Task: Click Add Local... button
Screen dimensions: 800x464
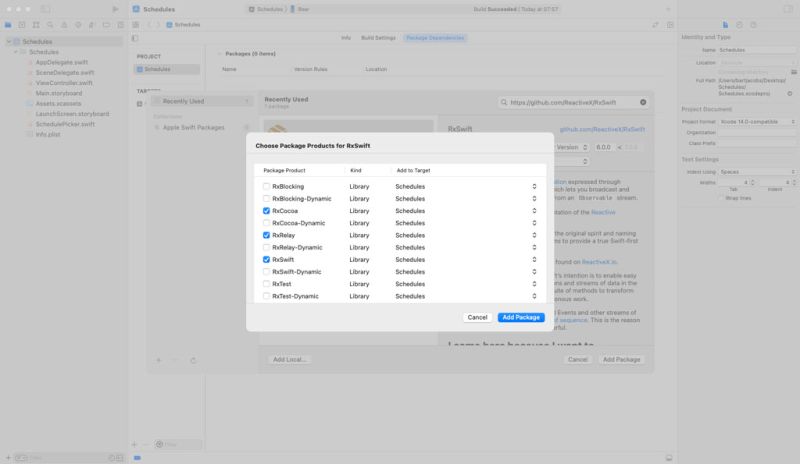Action: pos(289,359)
